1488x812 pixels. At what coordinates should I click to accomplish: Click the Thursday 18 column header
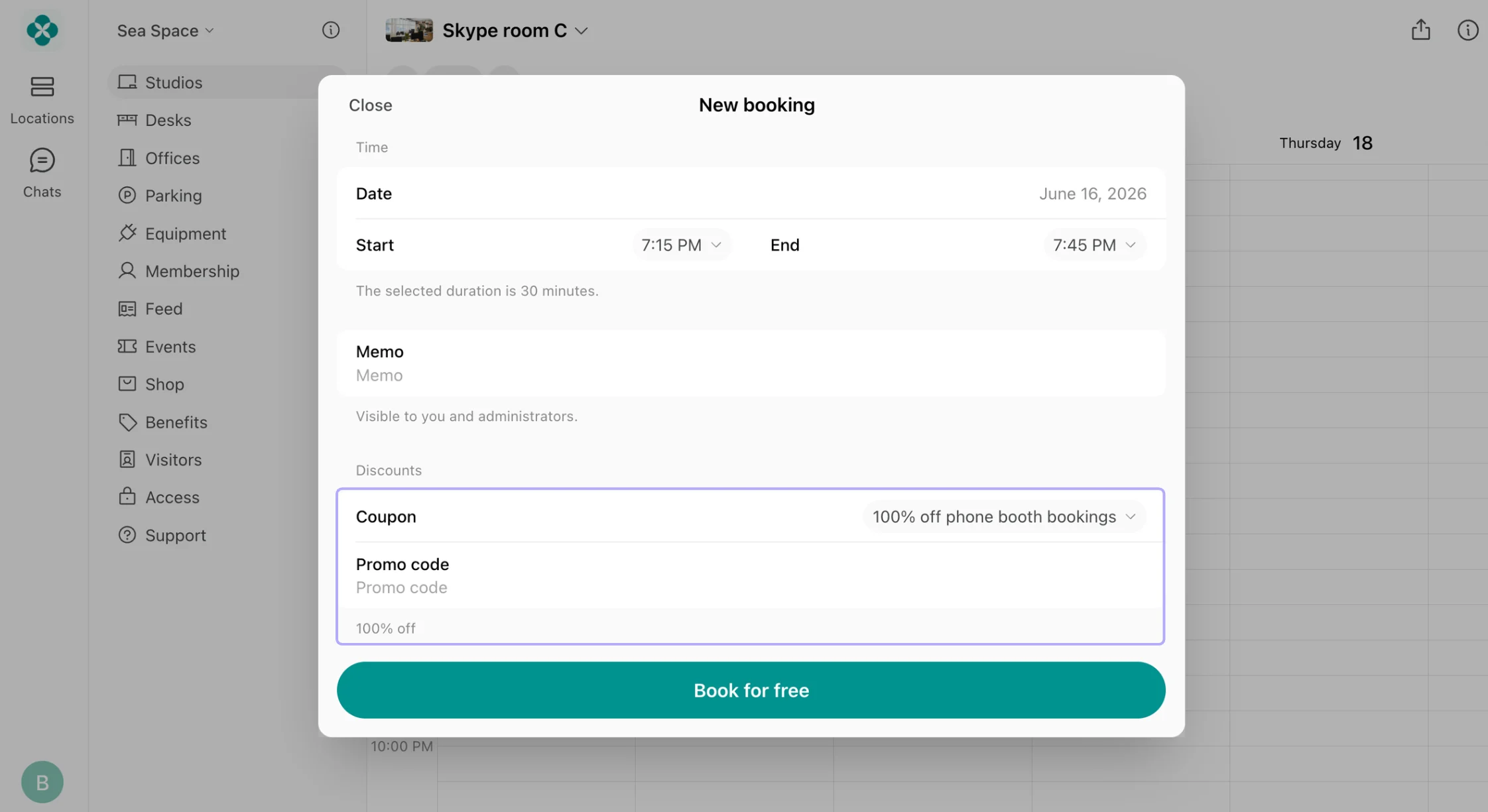(1326, 143)
